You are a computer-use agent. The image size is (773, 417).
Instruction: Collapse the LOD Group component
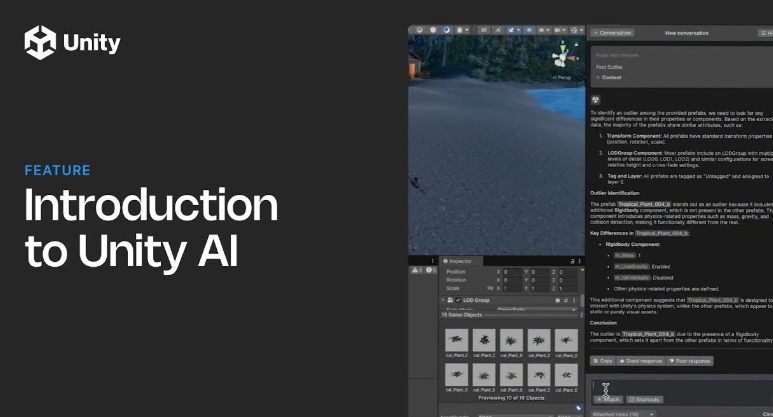pos(443,300)
